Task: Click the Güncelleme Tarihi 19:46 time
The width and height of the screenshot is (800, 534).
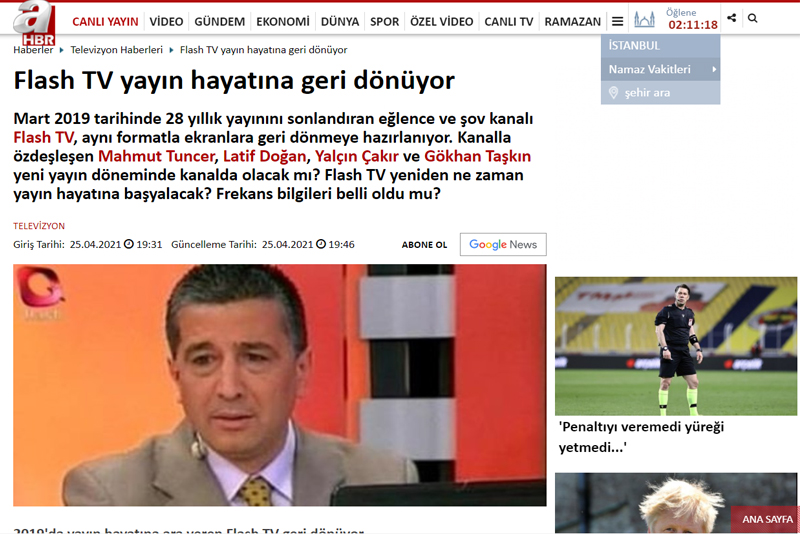Action: (341, 245)
